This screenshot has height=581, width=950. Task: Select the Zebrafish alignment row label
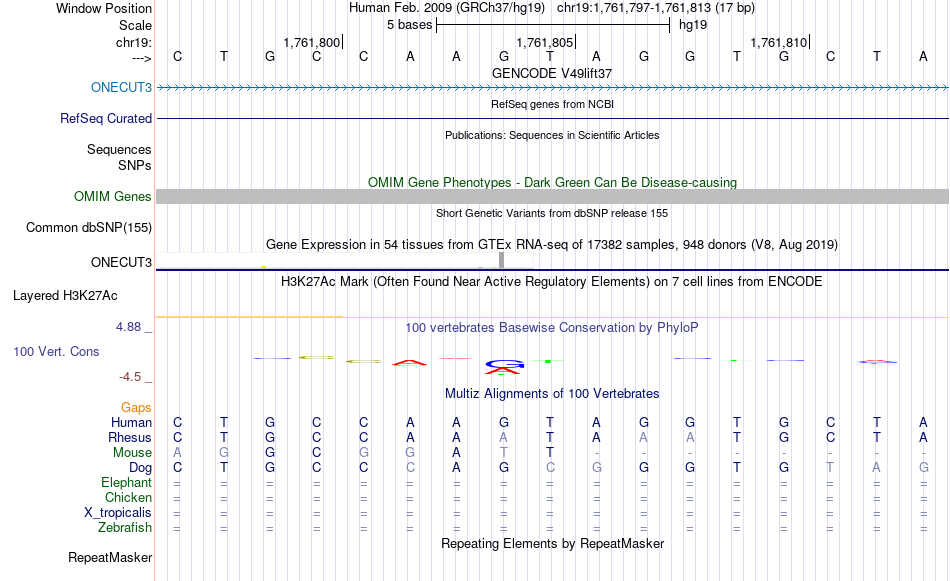tap(125, 527)
